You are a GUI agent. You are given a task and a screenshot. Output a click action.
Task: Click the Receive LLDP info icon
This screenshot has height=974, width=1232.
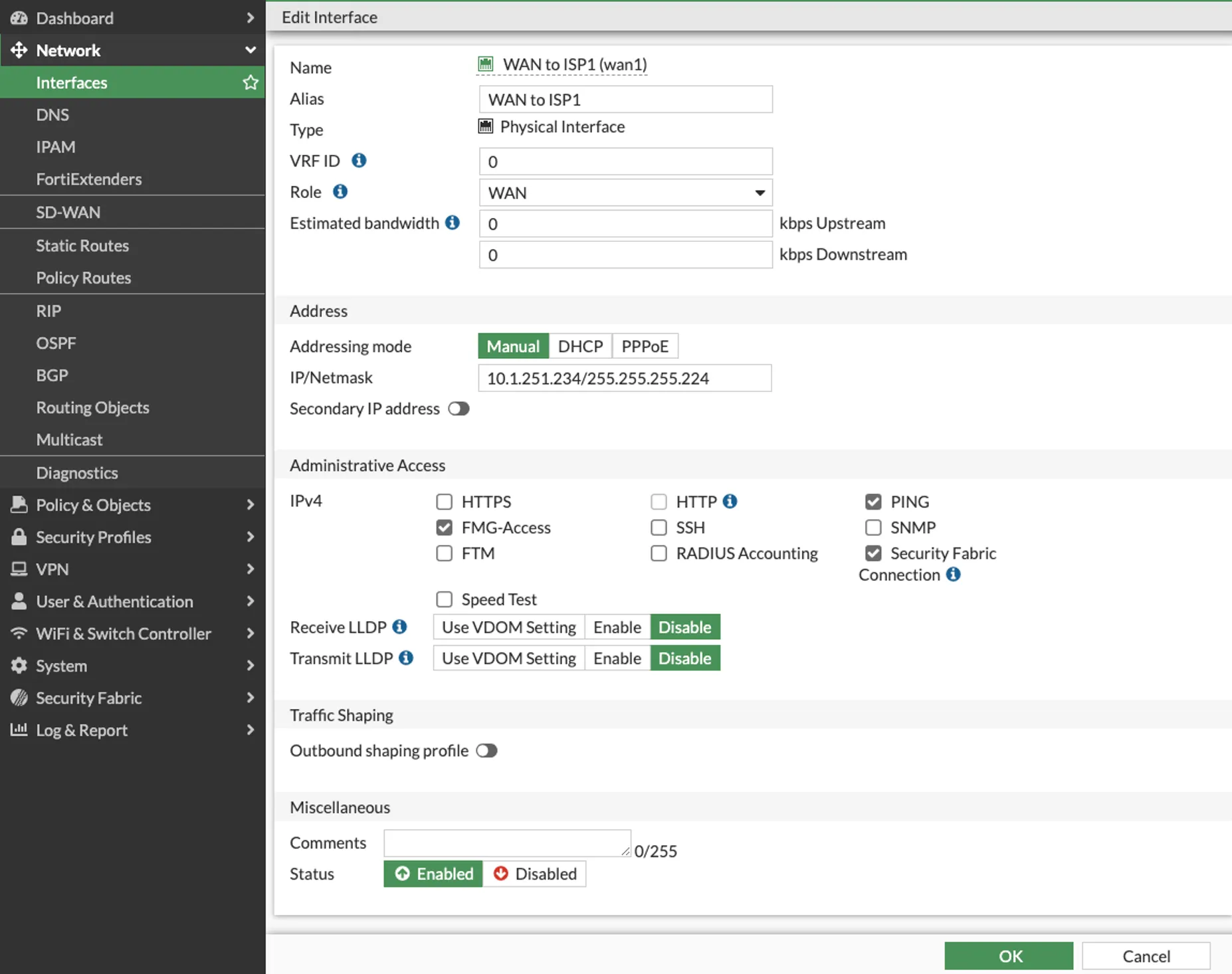pyautogui.click(x=399, y=627)
